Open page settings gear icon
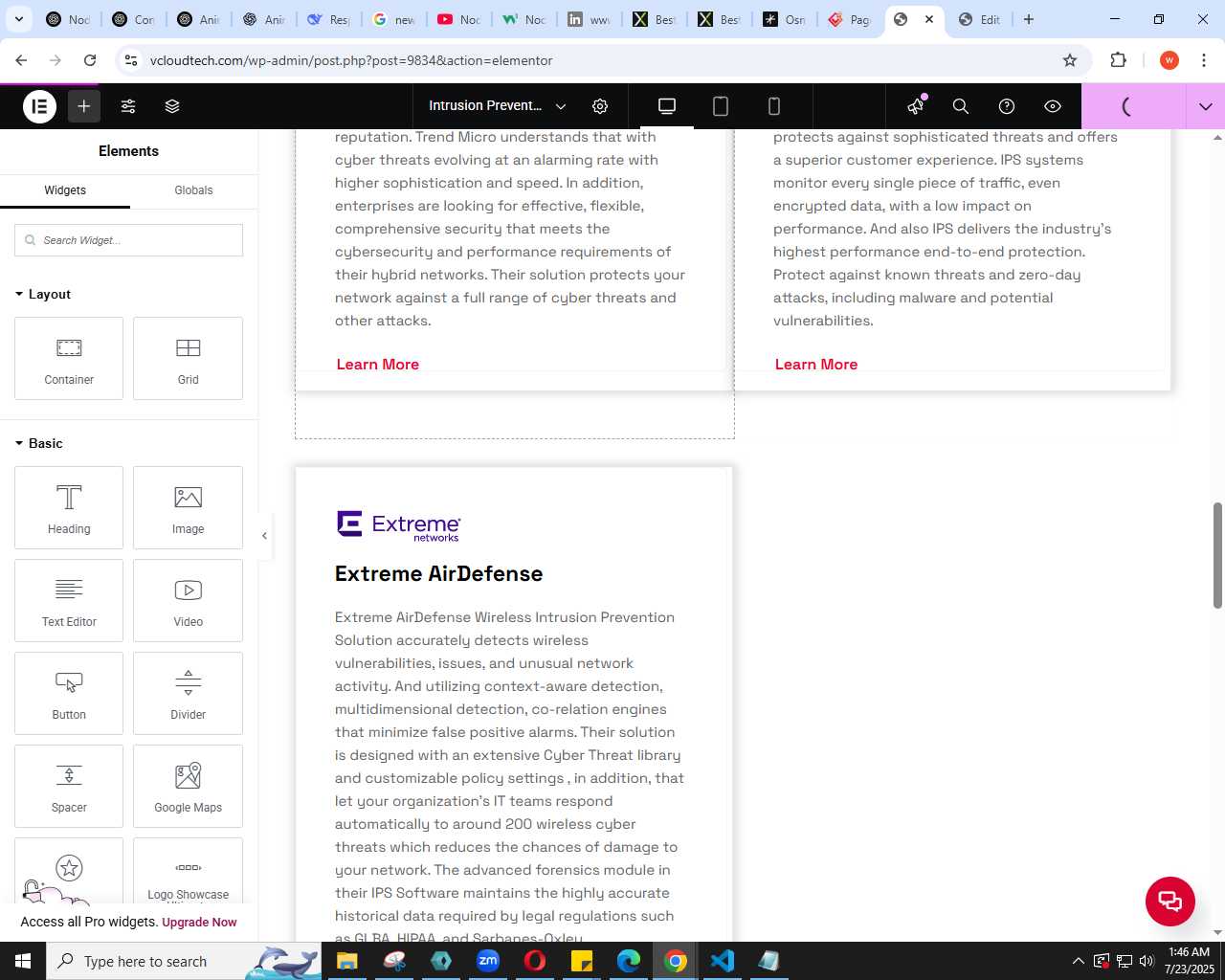1225x980 pixels. click(x=600, y=106)
